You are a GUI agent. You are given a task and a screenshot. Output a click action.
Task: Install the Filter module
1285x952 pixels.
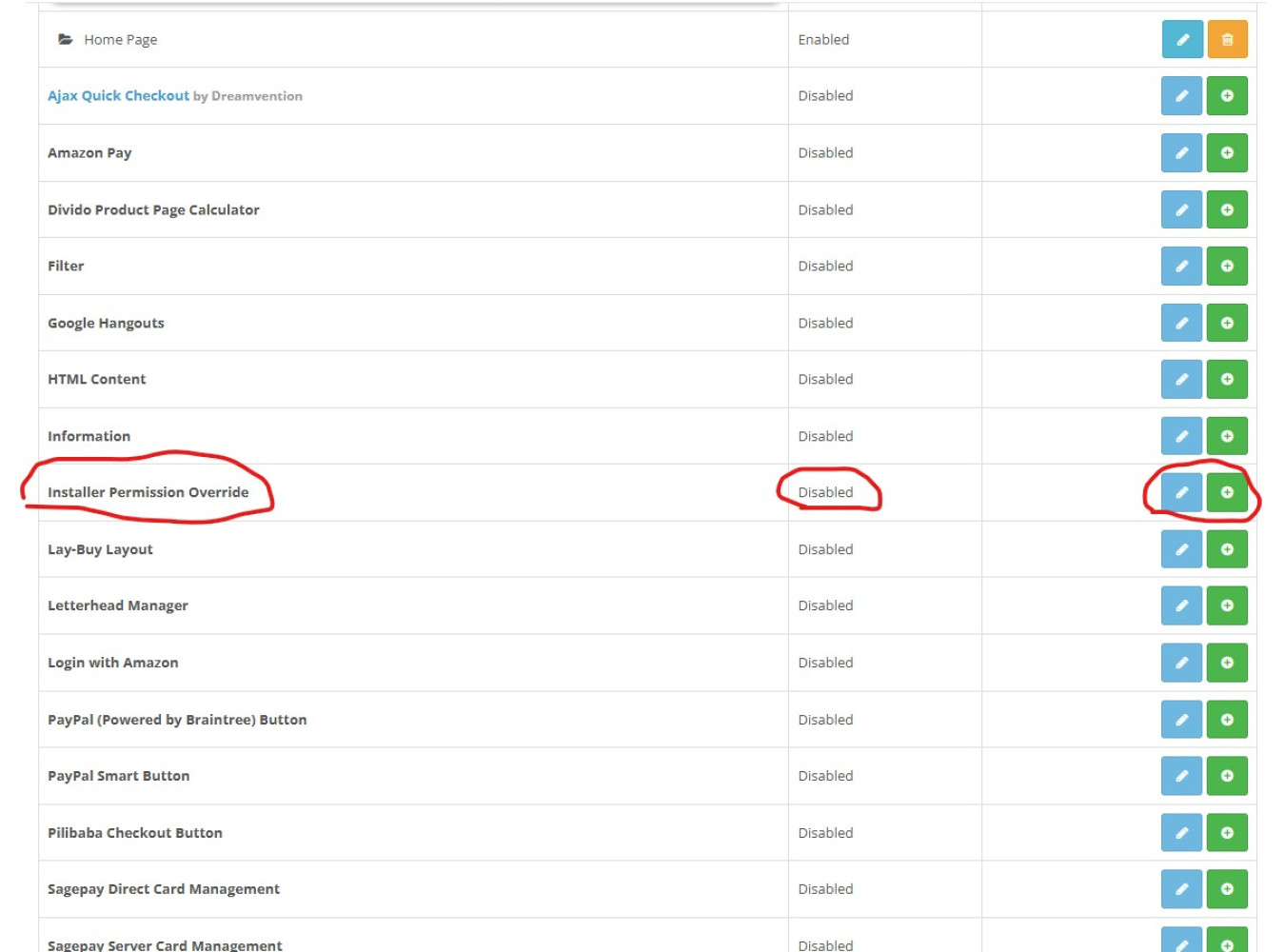1227,266
